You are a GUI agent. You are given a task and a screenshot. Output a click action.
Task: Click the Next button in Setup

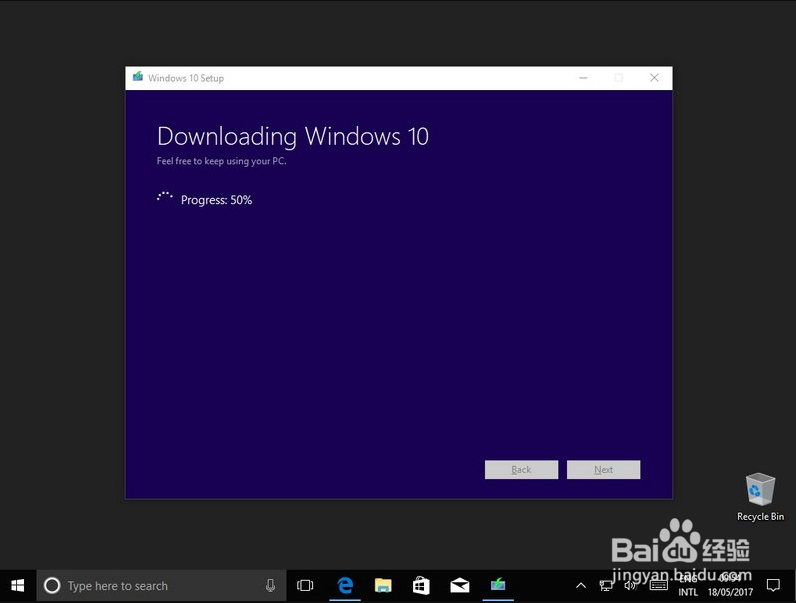pyautogui.click(x=604, y=470)
